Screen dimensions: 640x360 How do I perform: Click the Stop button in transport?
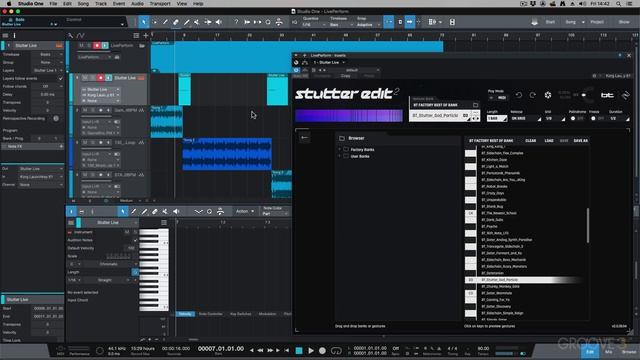pos(299,351)
